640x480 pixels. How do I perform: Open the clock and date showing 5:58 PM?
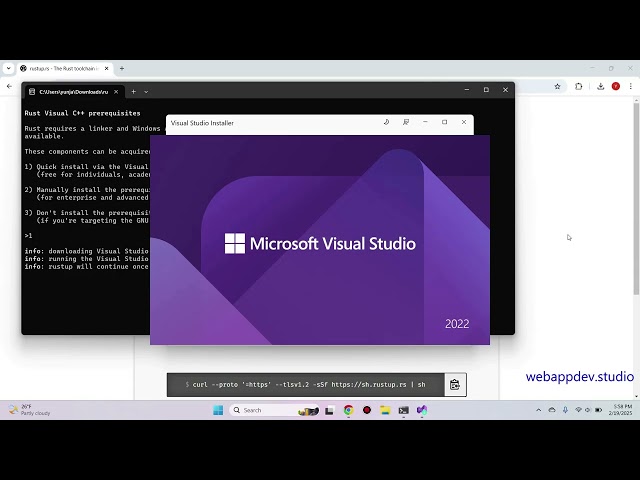(620, 410)
